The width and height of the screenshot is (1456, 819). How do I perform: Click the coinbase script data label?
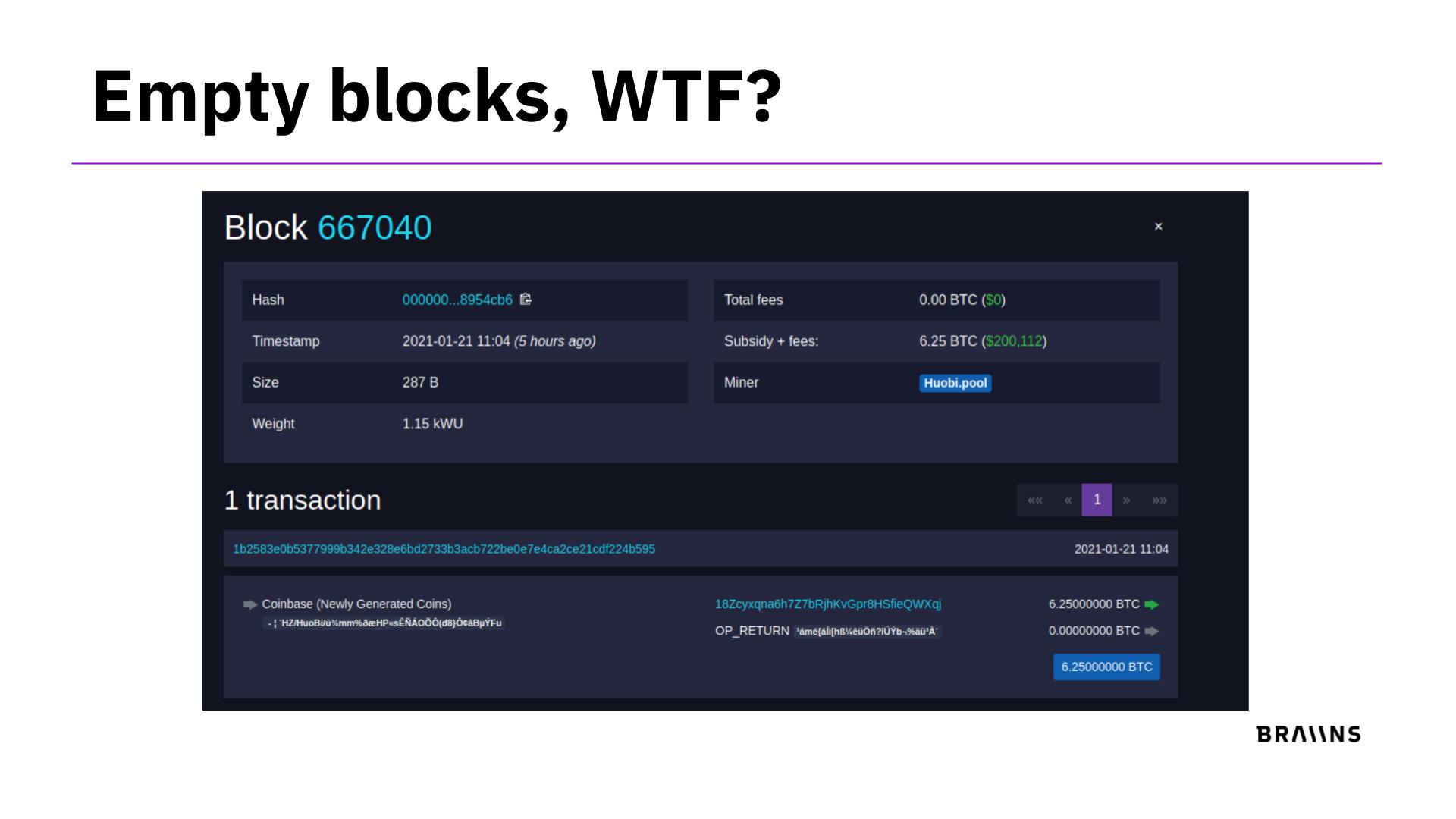click(384, 623)
